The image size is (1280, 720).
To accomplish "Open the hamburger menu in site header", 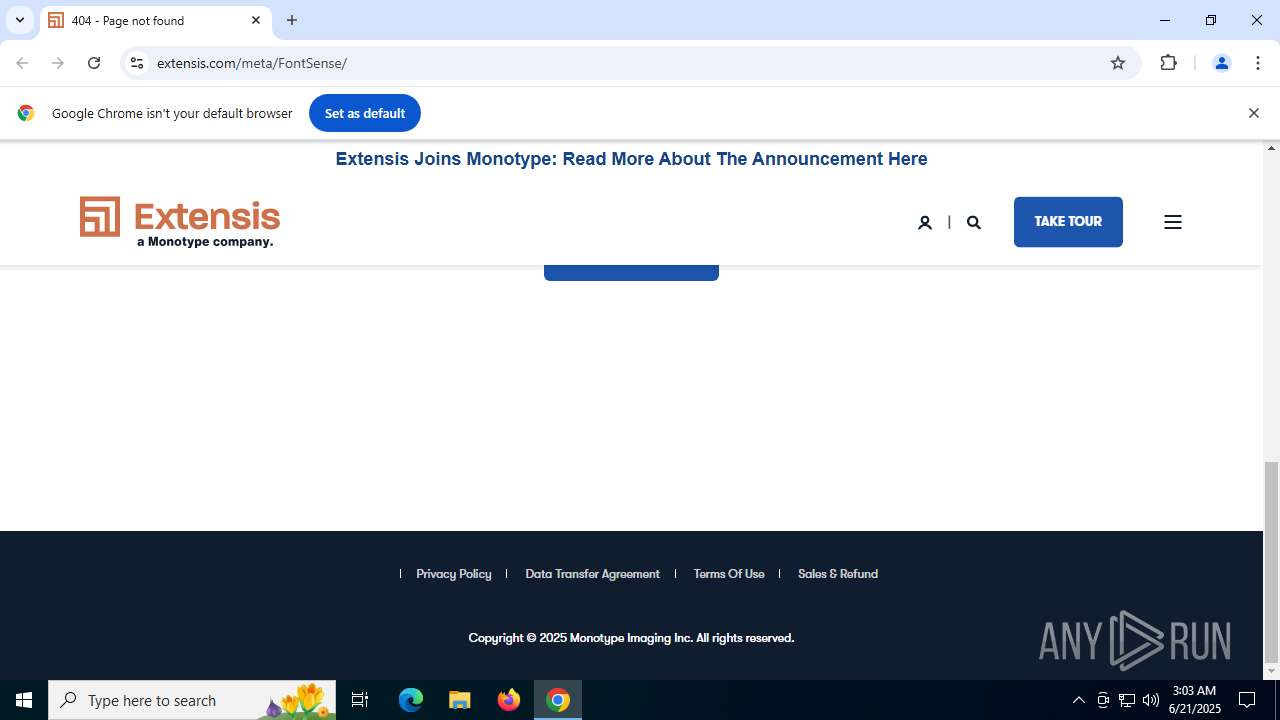I will (x=1173, y=222).
